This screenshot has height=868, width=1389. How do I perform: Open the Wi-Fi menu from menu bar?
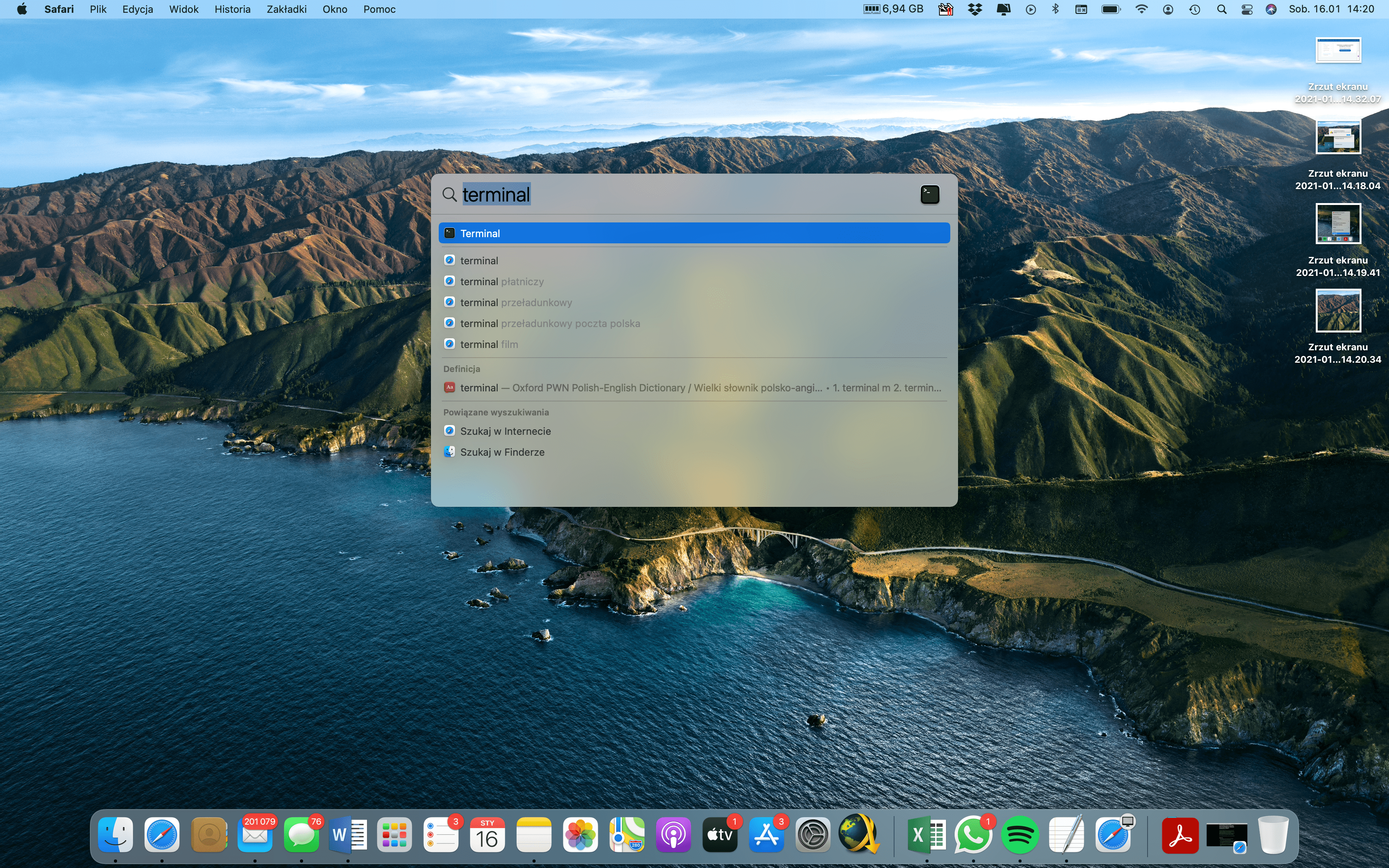pyautogui.click(x=1142, y=9)
